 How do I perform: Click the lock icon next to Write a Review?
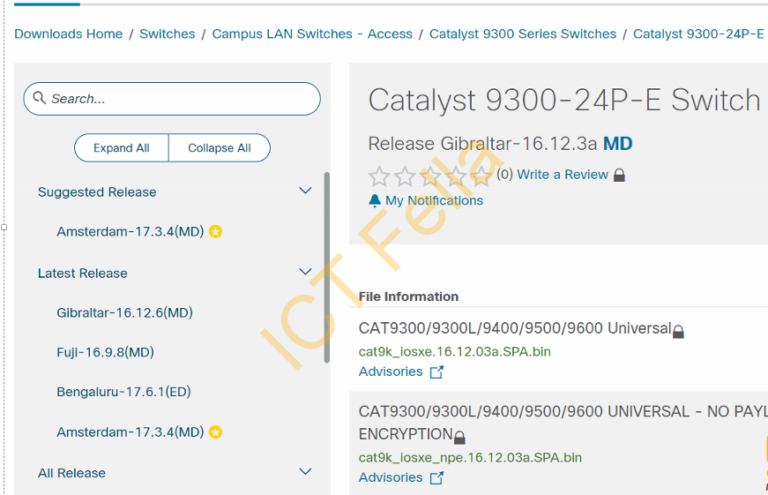619,175
